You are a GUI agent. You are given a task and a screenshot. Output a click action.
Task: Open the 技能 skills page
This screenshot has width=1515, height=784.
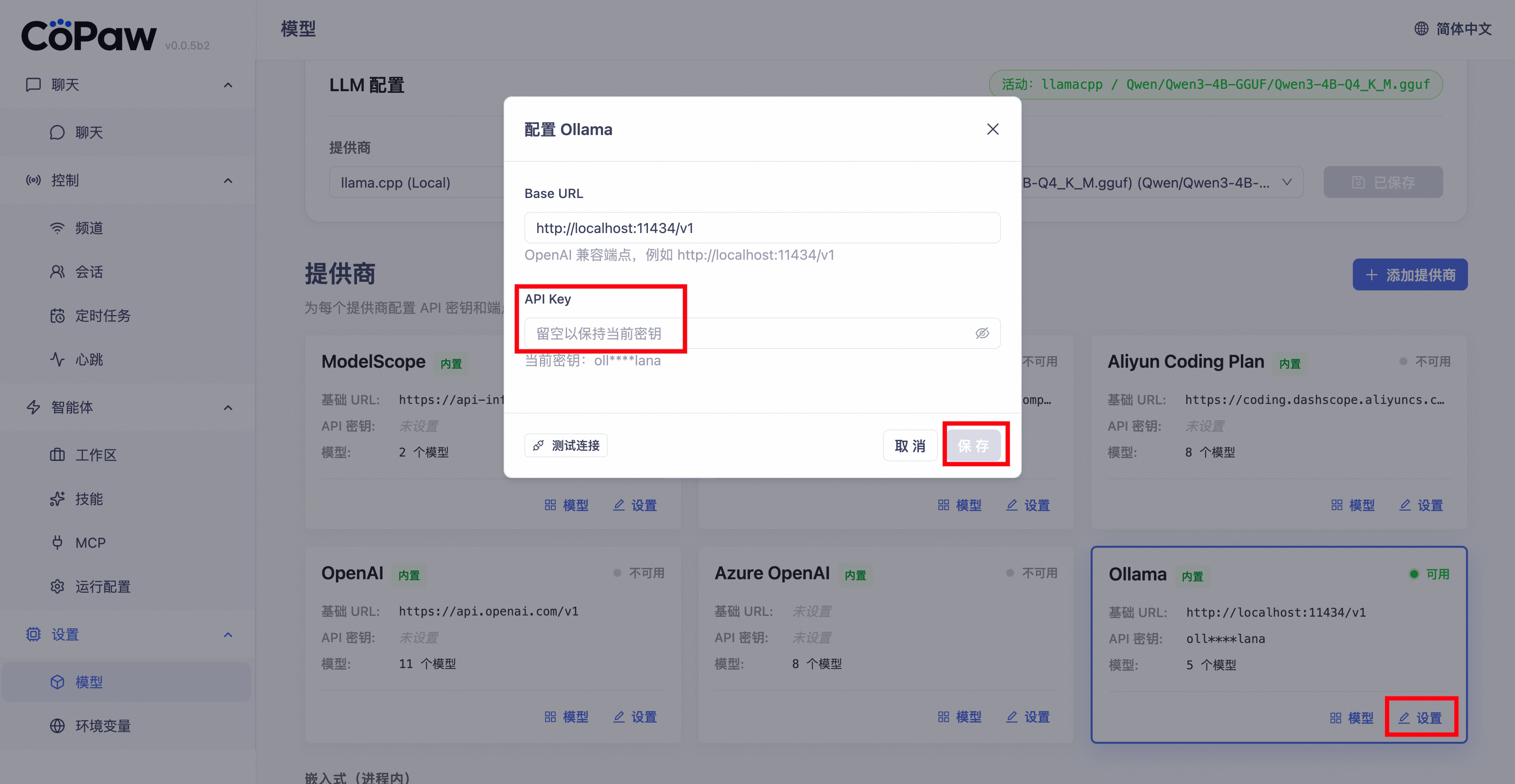[x=88, y=499]
